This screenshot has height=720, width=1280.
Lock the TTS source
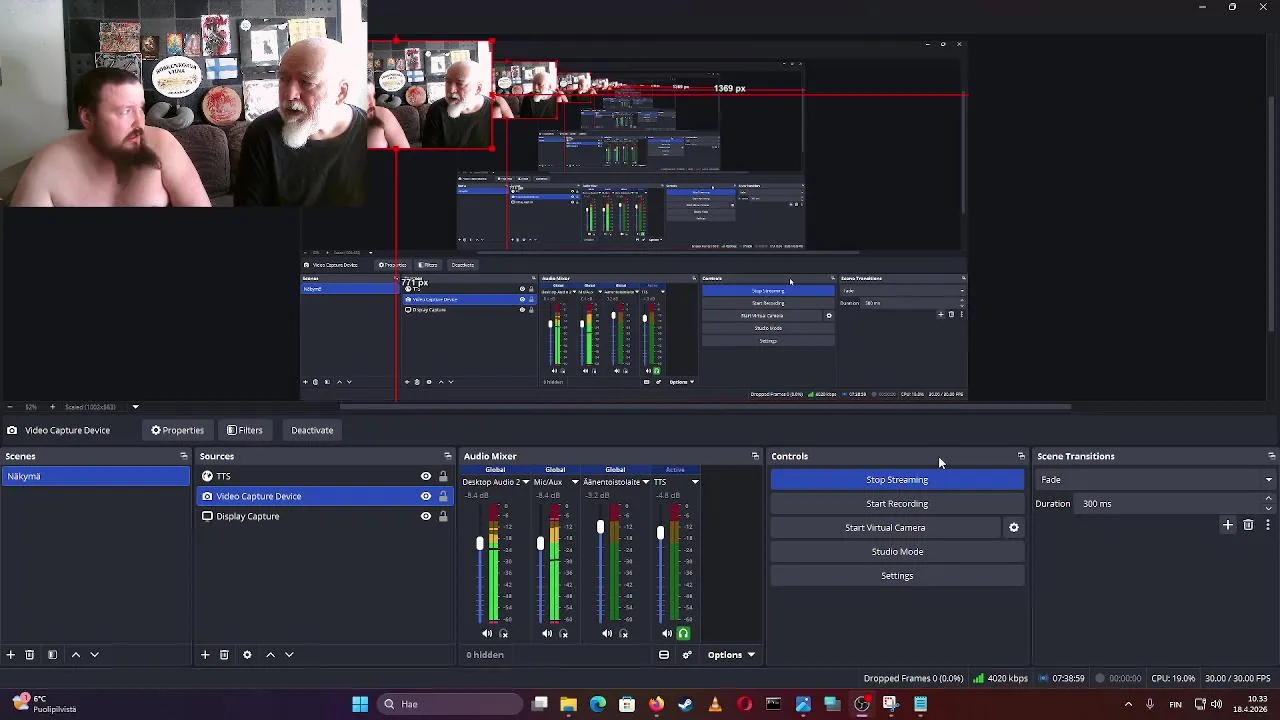pyautogui.click(x=443, y=476)
